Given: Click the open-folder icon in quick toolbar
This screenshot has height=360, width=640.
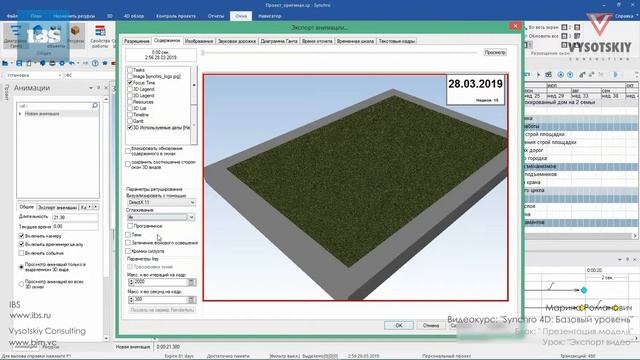Looking at the screenshot, I should pyautogui.click(x=5, y=63).
